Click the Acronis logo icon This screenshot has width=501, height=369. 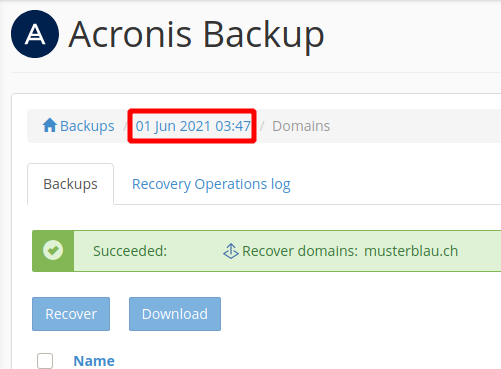(35, 34)
